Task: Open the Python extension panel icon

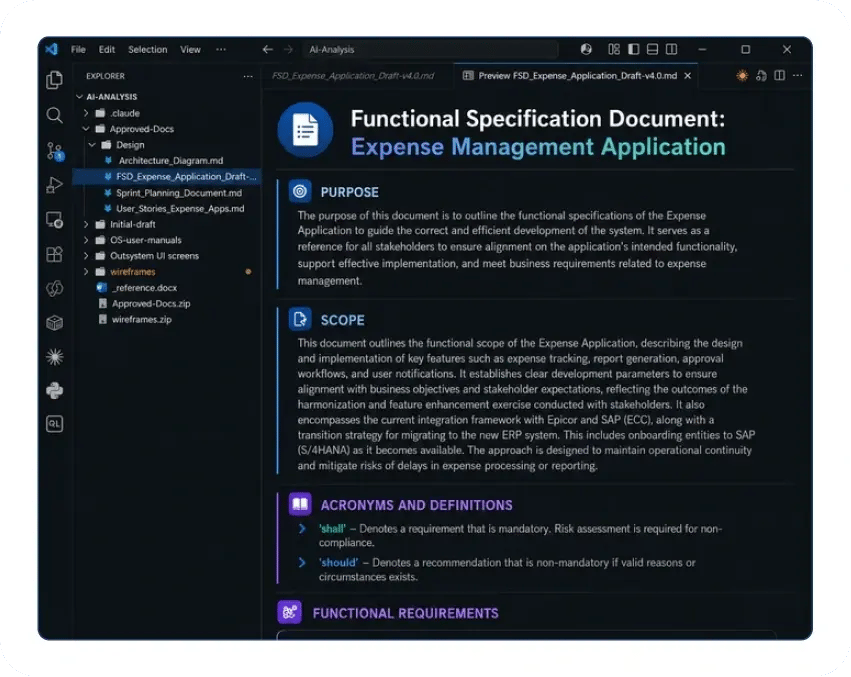Action: (x=54, y=390)
